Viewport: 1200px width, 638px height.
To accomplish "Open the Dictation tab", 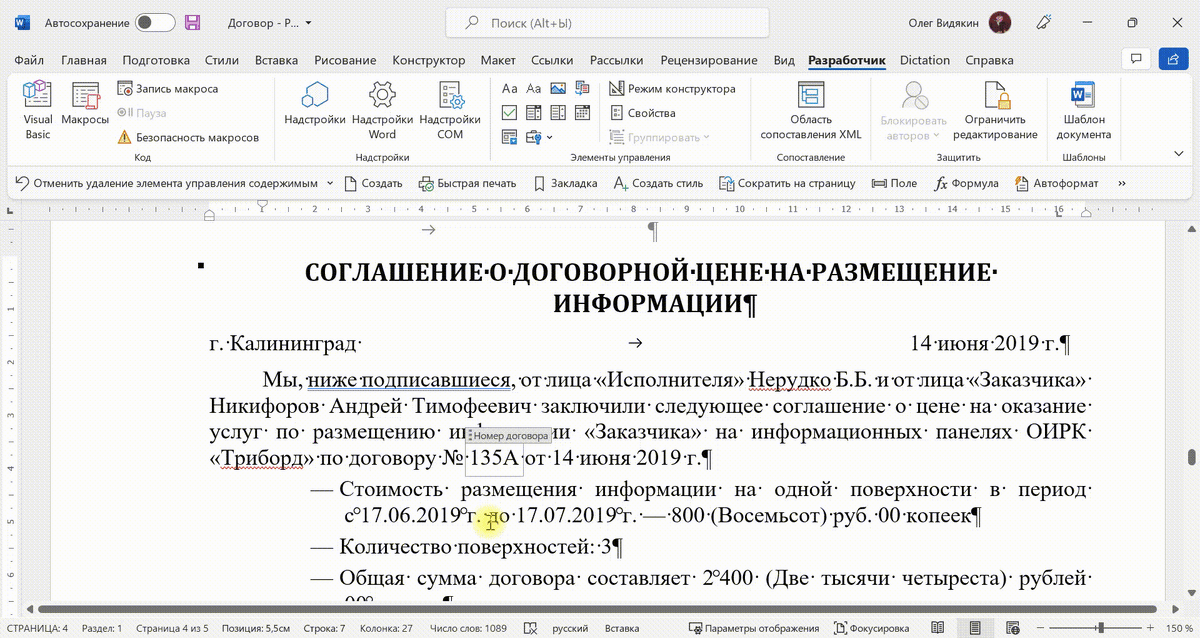I will (x=924, y=60).
